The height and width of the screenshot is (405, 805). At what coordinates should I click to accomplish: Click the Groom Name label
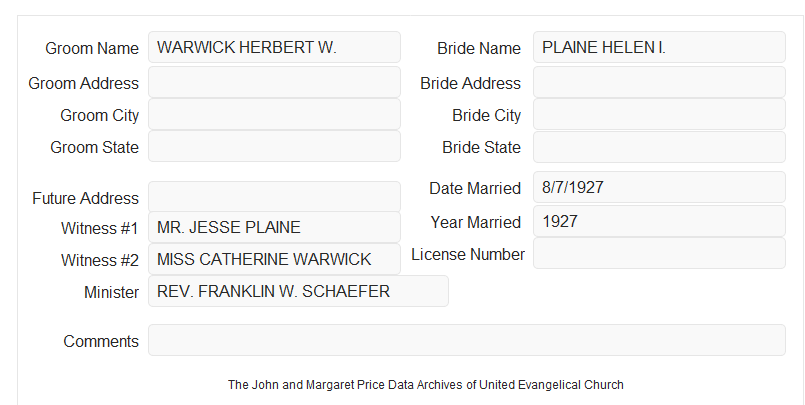point(92,48)
